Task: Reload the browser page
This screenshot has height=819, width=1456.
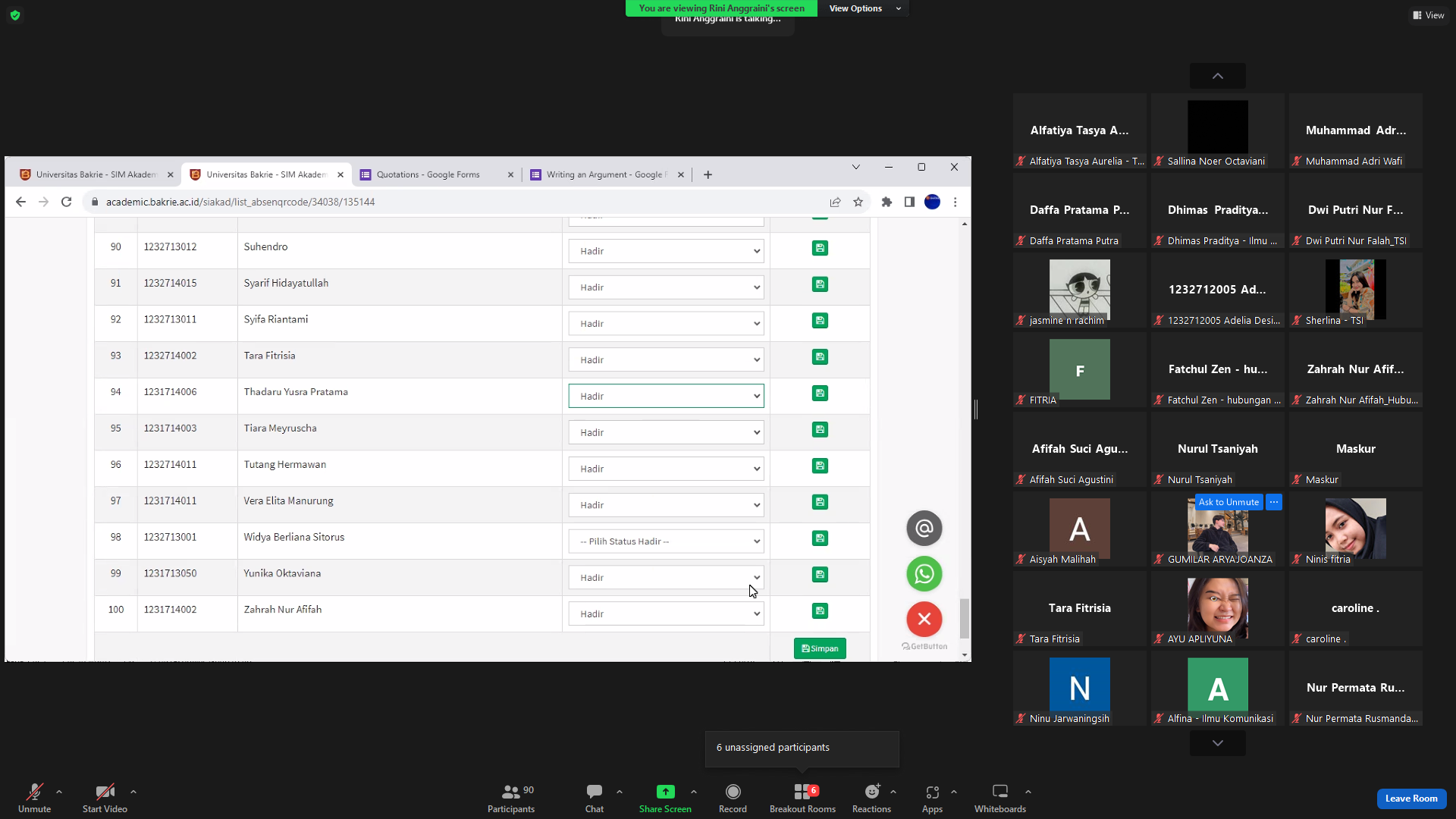Action: tap(67, 202)
